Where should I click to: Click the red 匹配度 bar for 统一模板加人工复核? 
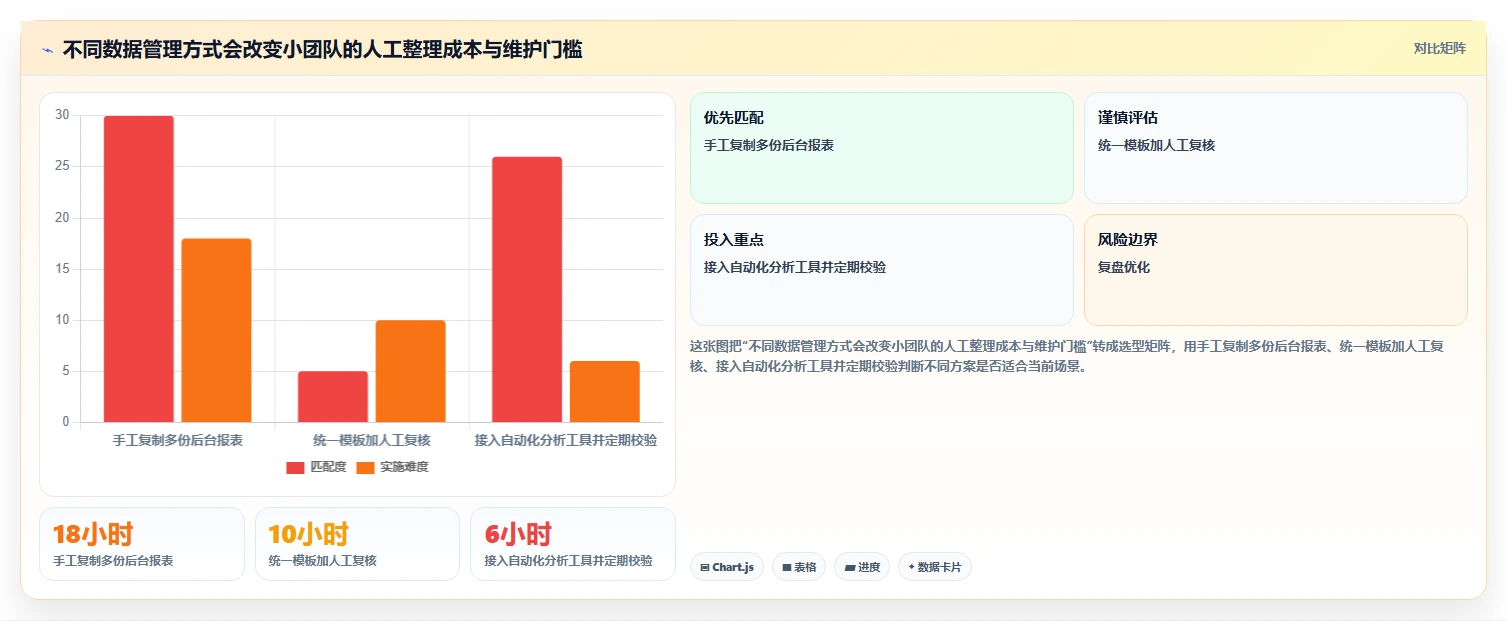pos(333,396)
